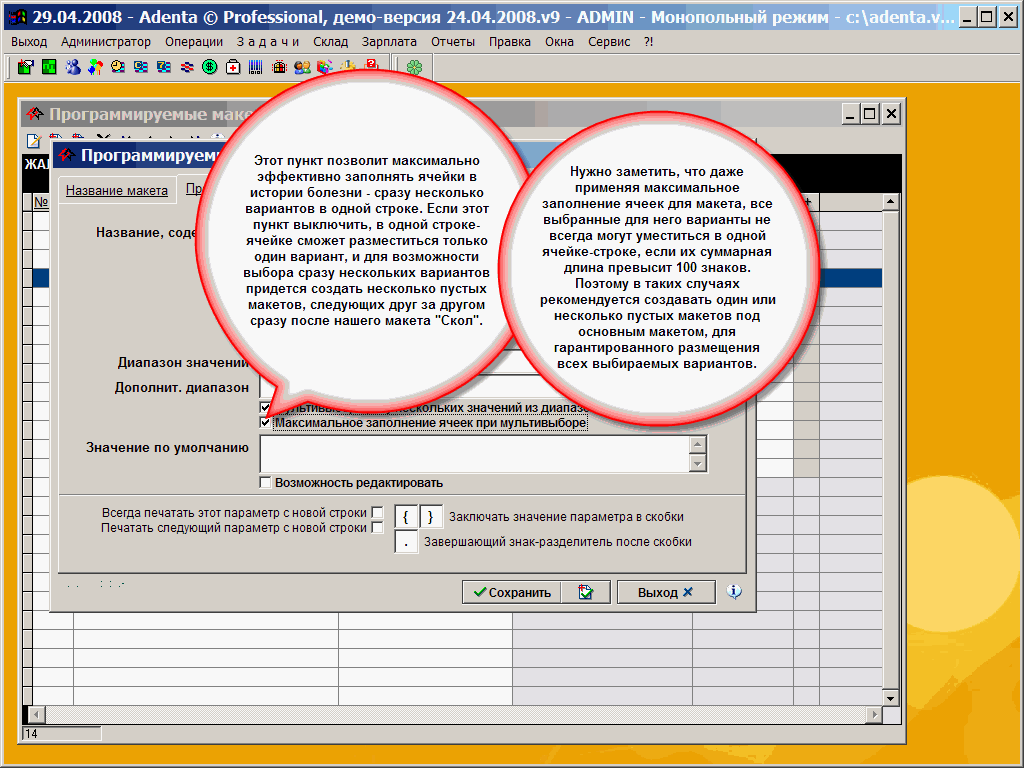Click the green clover icon in toolbar

tap(414, 67)
